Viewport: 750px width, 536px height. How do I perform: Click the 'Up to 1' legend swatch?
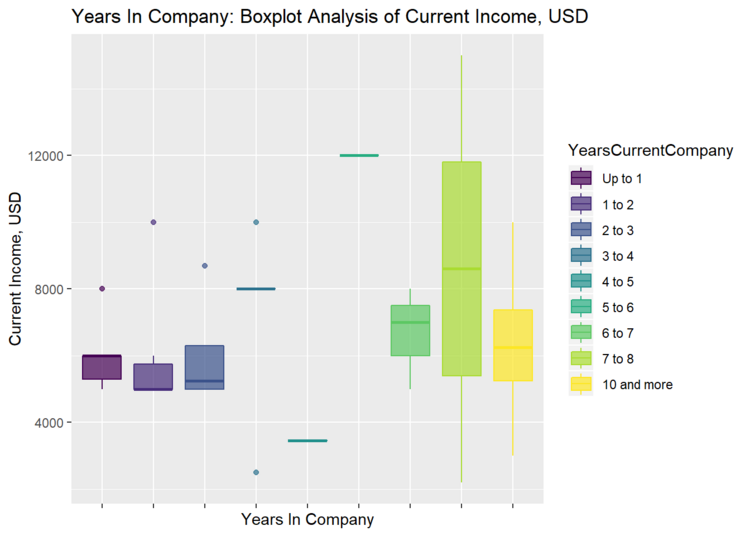pos(581,178)
